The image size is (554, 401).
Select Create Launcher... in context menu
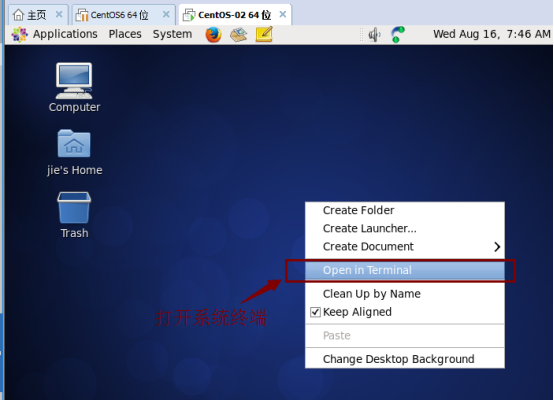[405, 229]
